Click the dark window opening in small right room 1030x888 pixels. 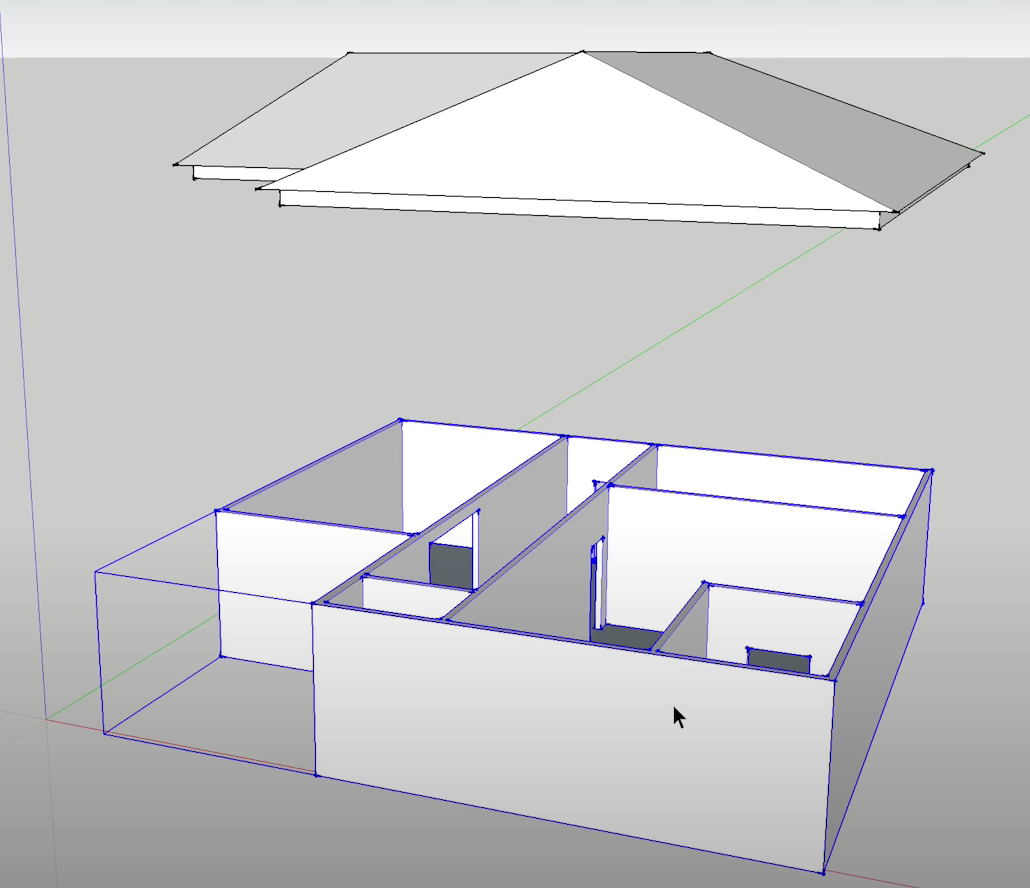coord(779,661)
